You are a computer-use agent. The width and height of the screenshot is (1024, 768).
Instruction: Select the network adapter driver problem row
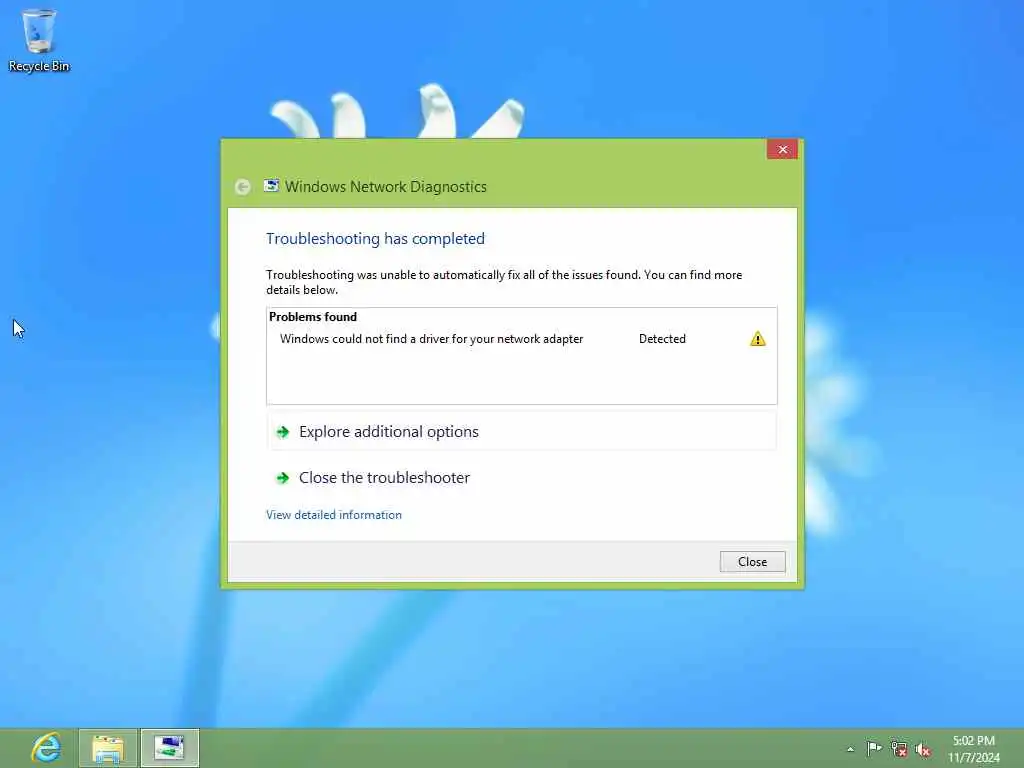pyautogui.click(x=521, y=339)
